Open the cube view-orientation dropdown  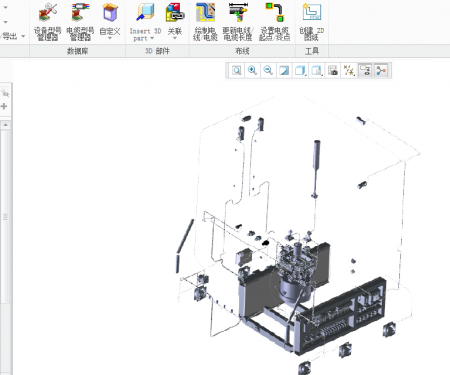coord(300,70)
